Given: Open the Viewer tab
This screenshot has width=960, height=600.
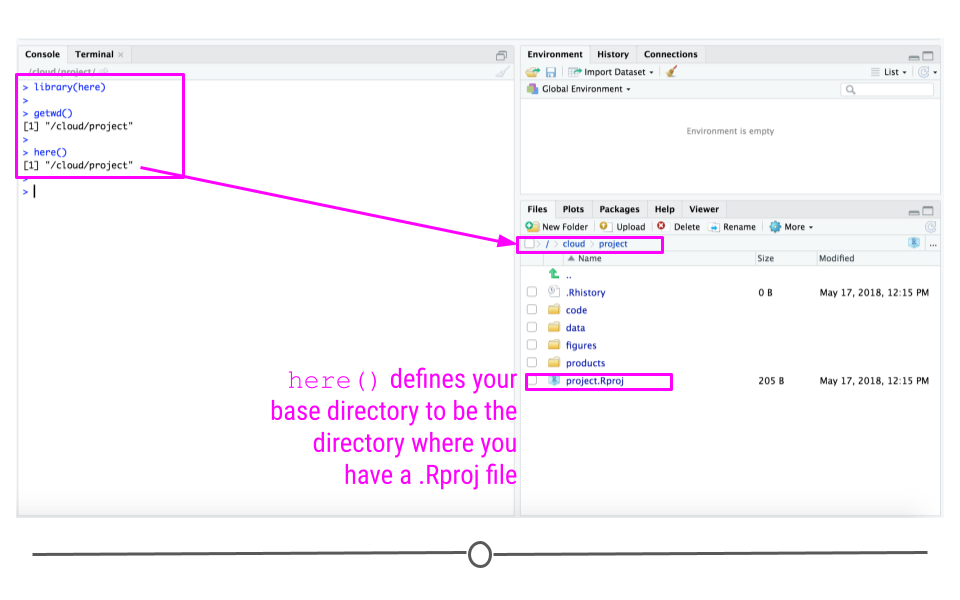Looking at the screenshot, I should pos(703,209).
